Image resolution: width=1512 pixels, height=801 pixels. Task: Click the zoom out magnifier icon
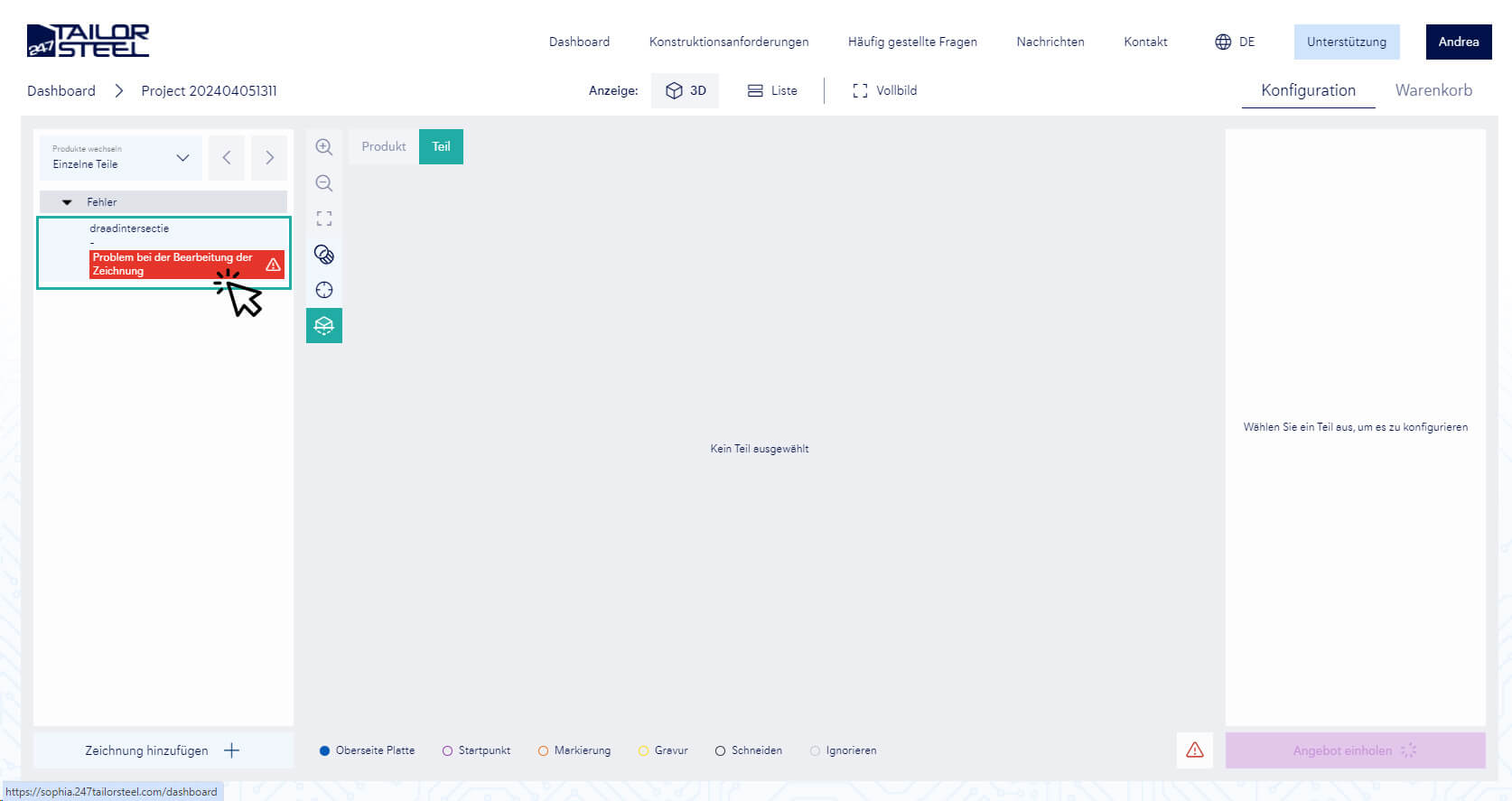click(x=324, y=183)
